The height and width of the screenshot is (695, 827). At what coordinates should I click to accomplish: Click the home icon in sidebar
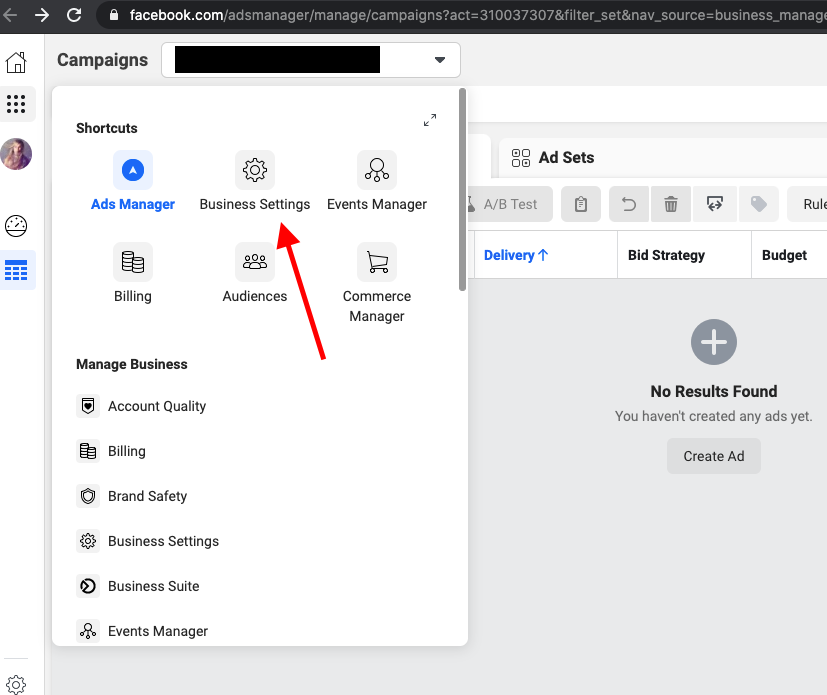(x=16, y=62)
